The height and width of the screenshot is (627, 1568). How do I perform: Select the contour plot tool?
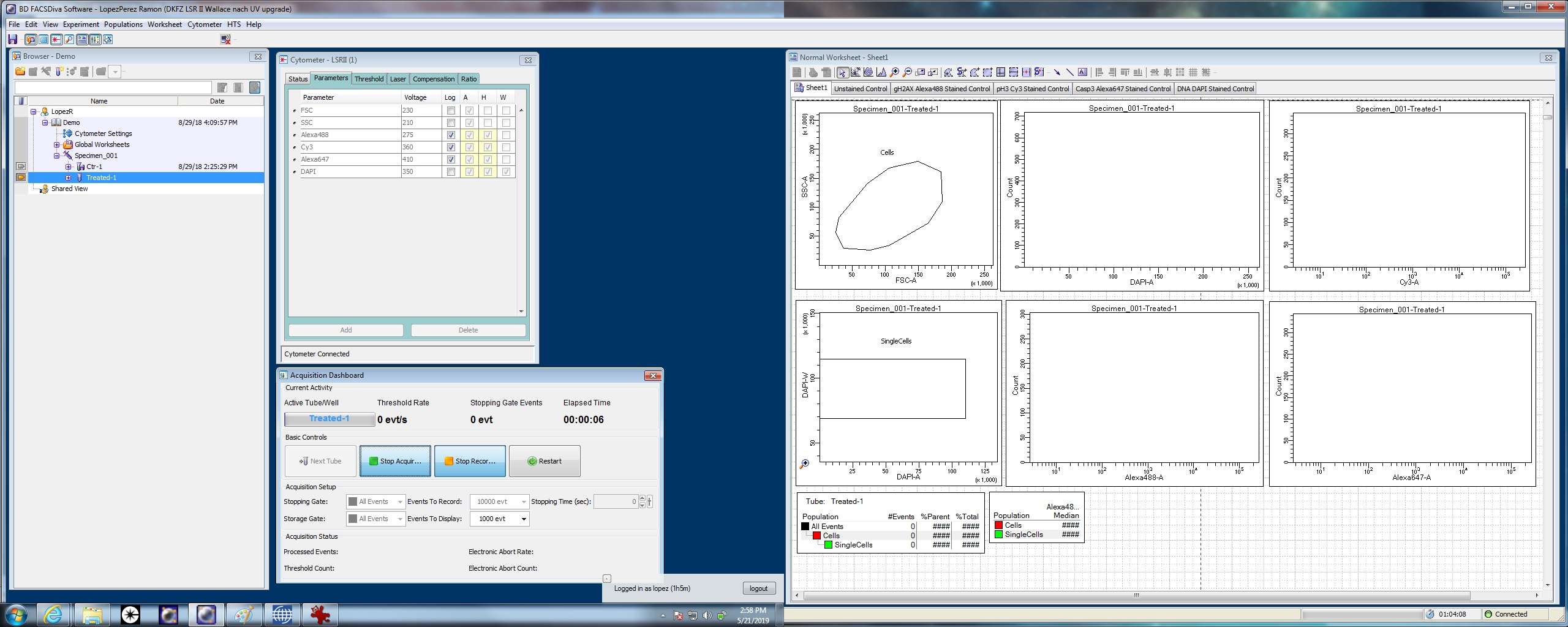(869, 72)
